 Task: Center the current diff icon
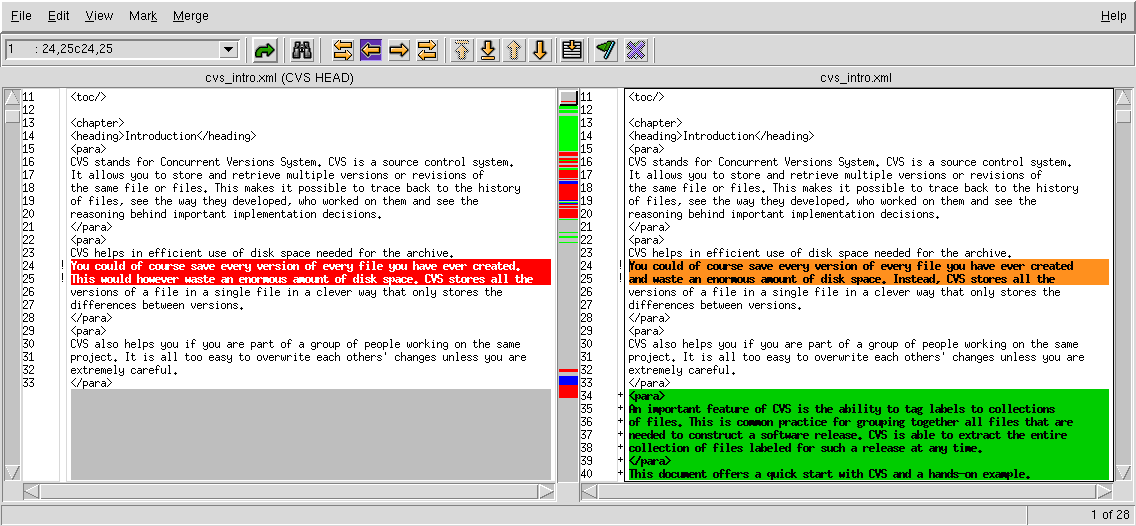point(572,50)
